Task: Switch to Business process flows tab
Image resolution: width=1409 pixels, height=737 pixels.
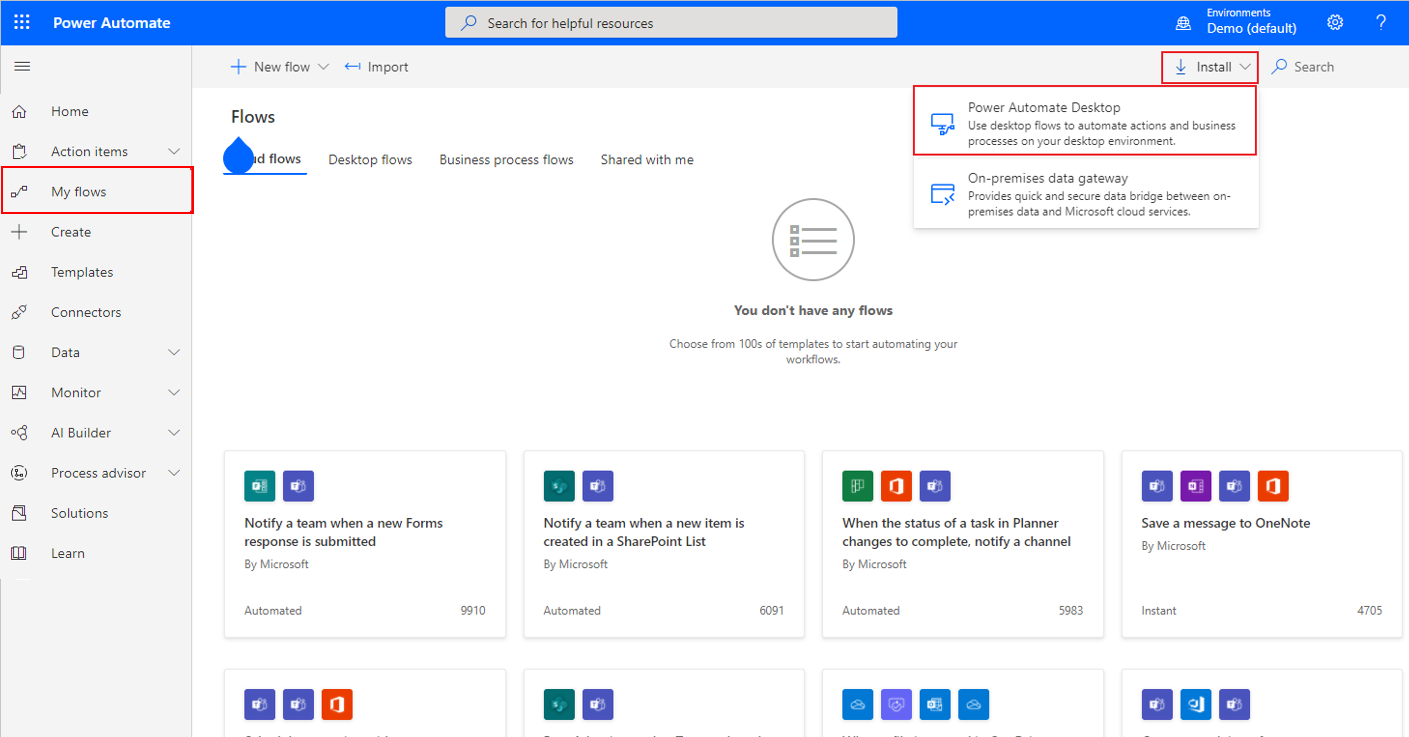Action: (506, 160)
